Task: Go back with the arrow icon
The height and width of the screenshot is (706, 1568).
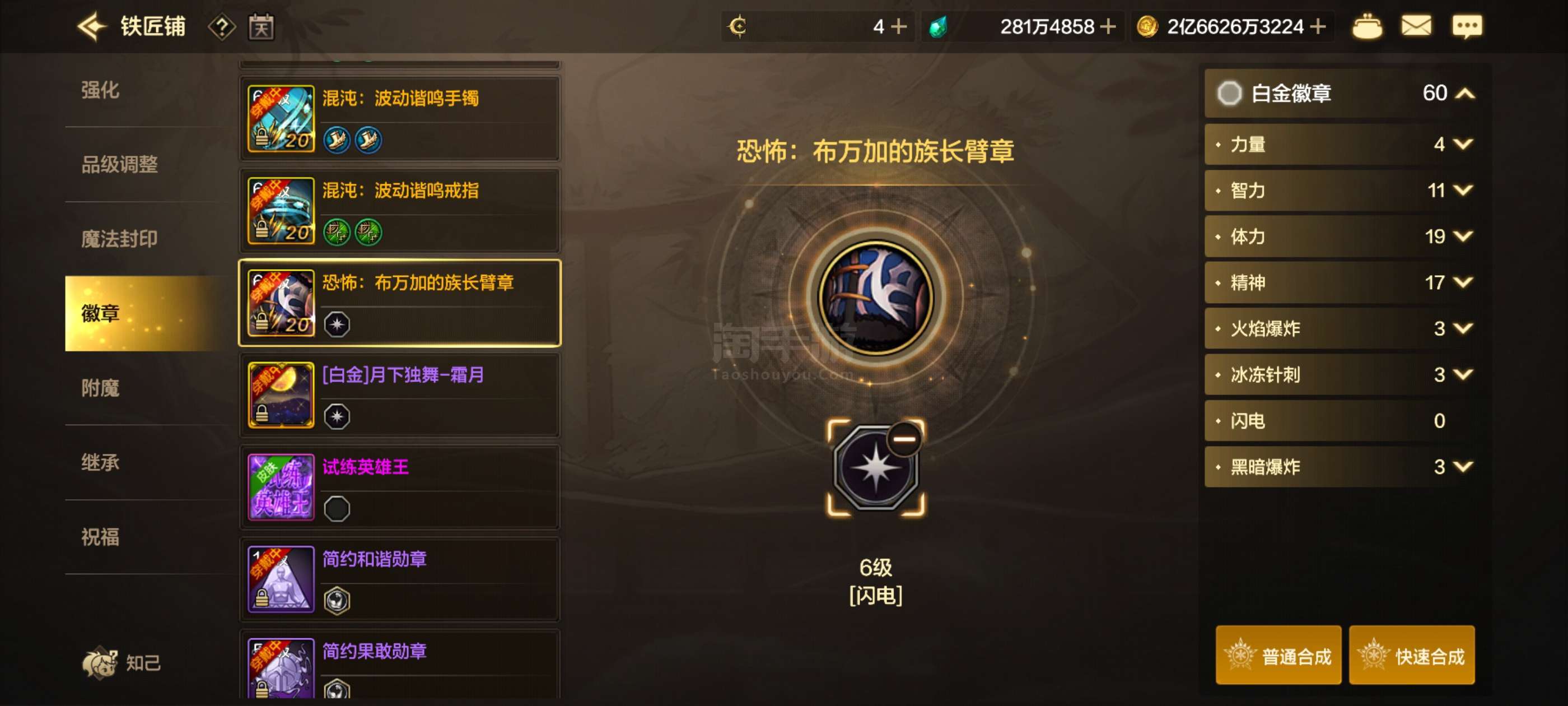Action: (x=92, y=26)
